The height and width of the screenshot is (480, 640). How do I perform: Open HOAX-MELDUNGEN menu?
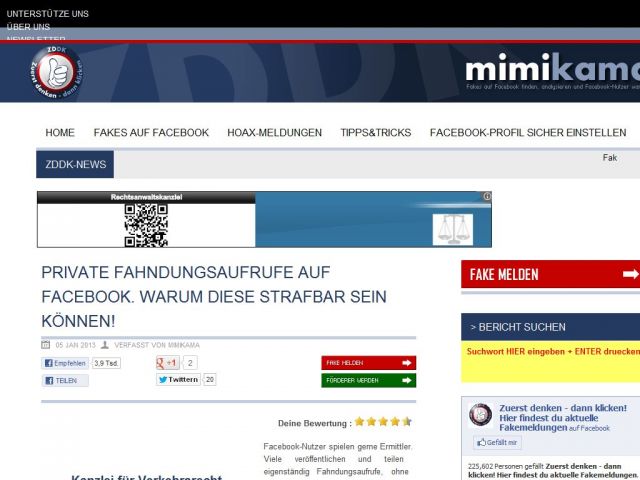(274, 133)
